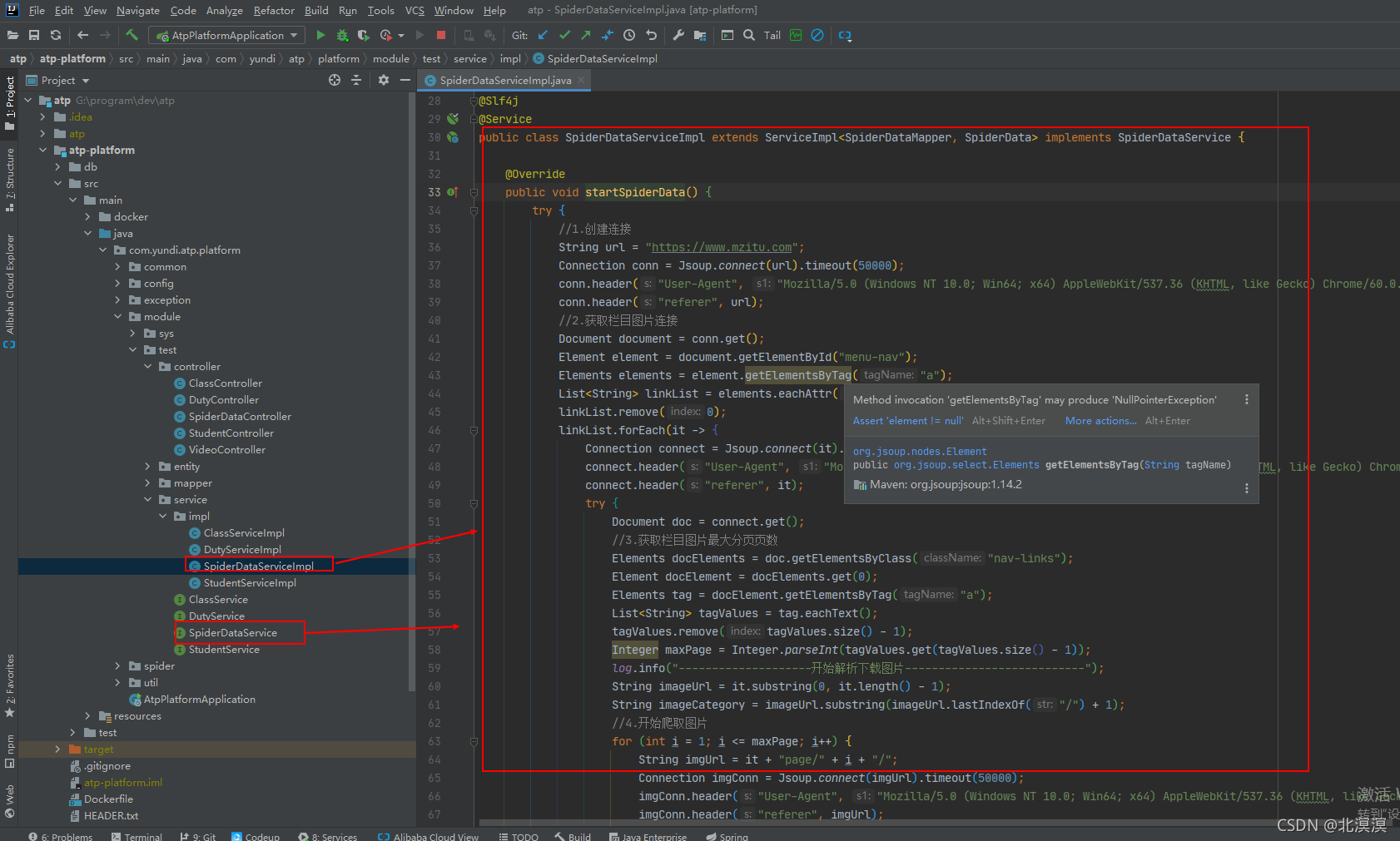Open the Refactor menu
Screen dimensions: 1400x841
pyautogui.click(x=274, y=10)
